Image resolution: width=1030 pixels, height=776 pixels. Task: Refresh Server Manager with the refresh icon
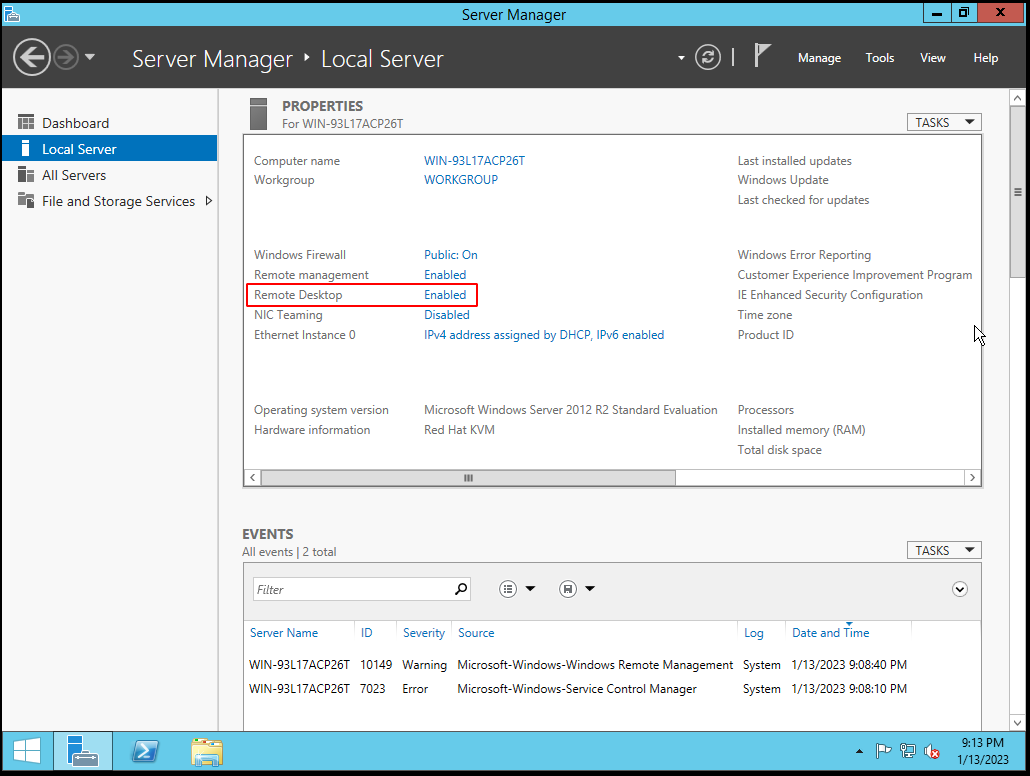(x=708, y=57)
